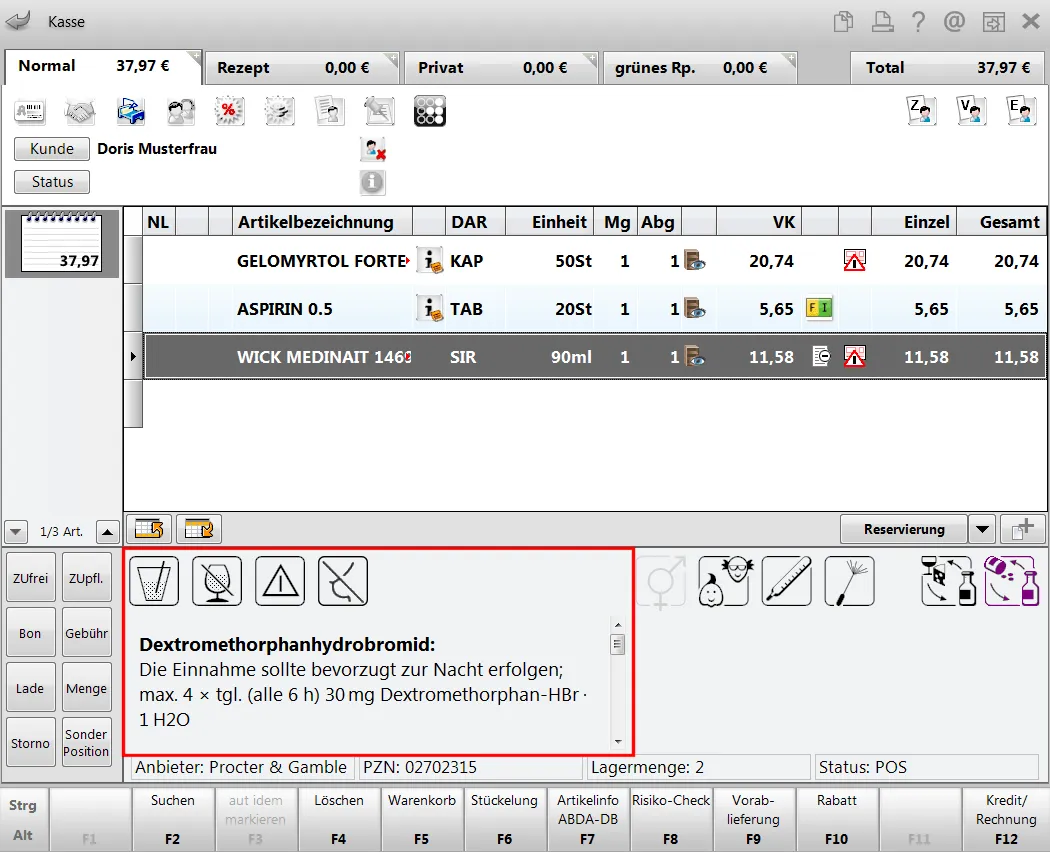
Task: Select the GELOMYRTOL FORTE row
Action: (595, 260)
